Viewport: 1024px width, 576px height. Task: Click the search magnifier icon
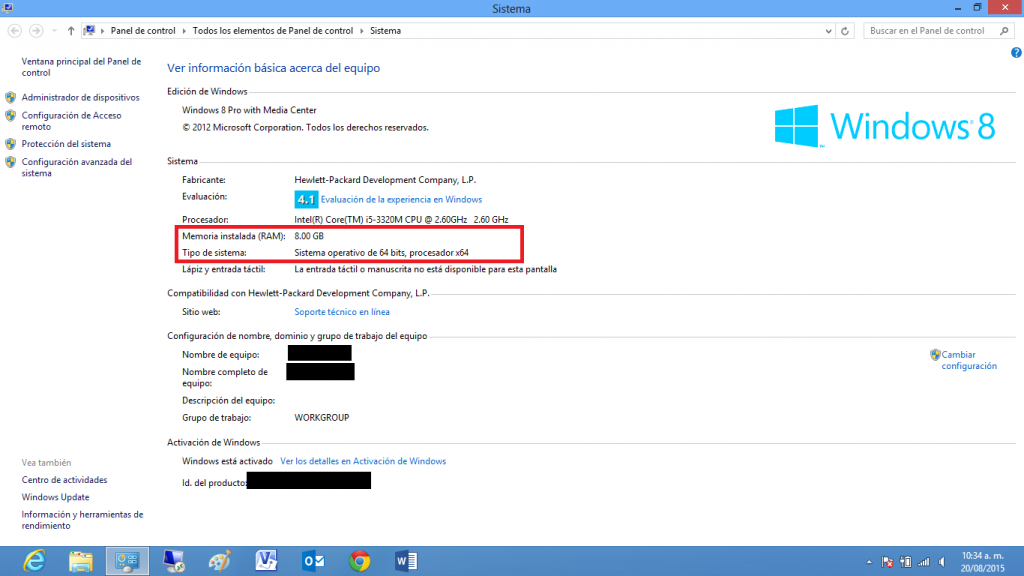1004,31
